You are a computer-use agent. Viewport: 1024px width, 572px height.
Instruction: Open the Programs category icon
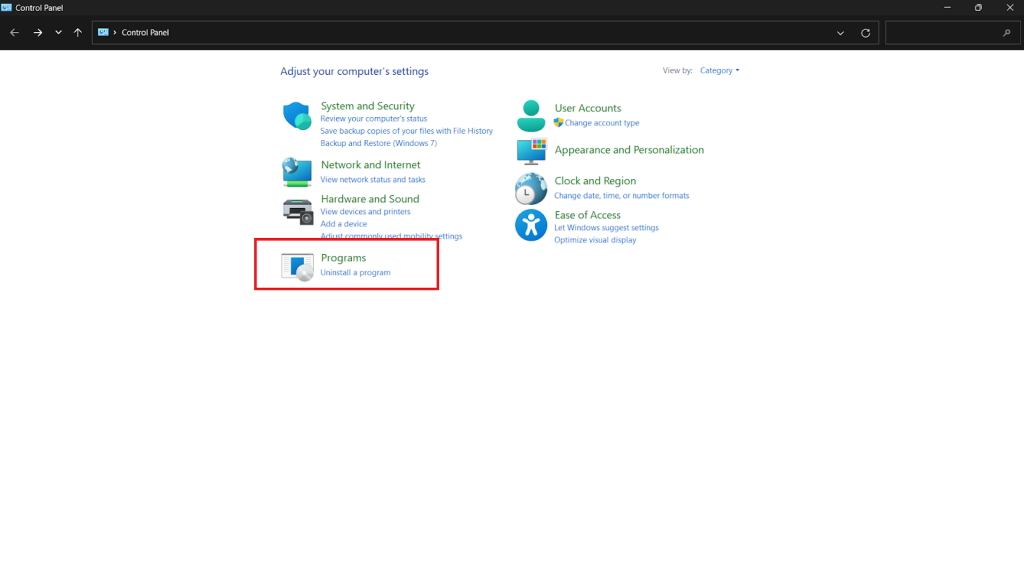tap(297, 267)
